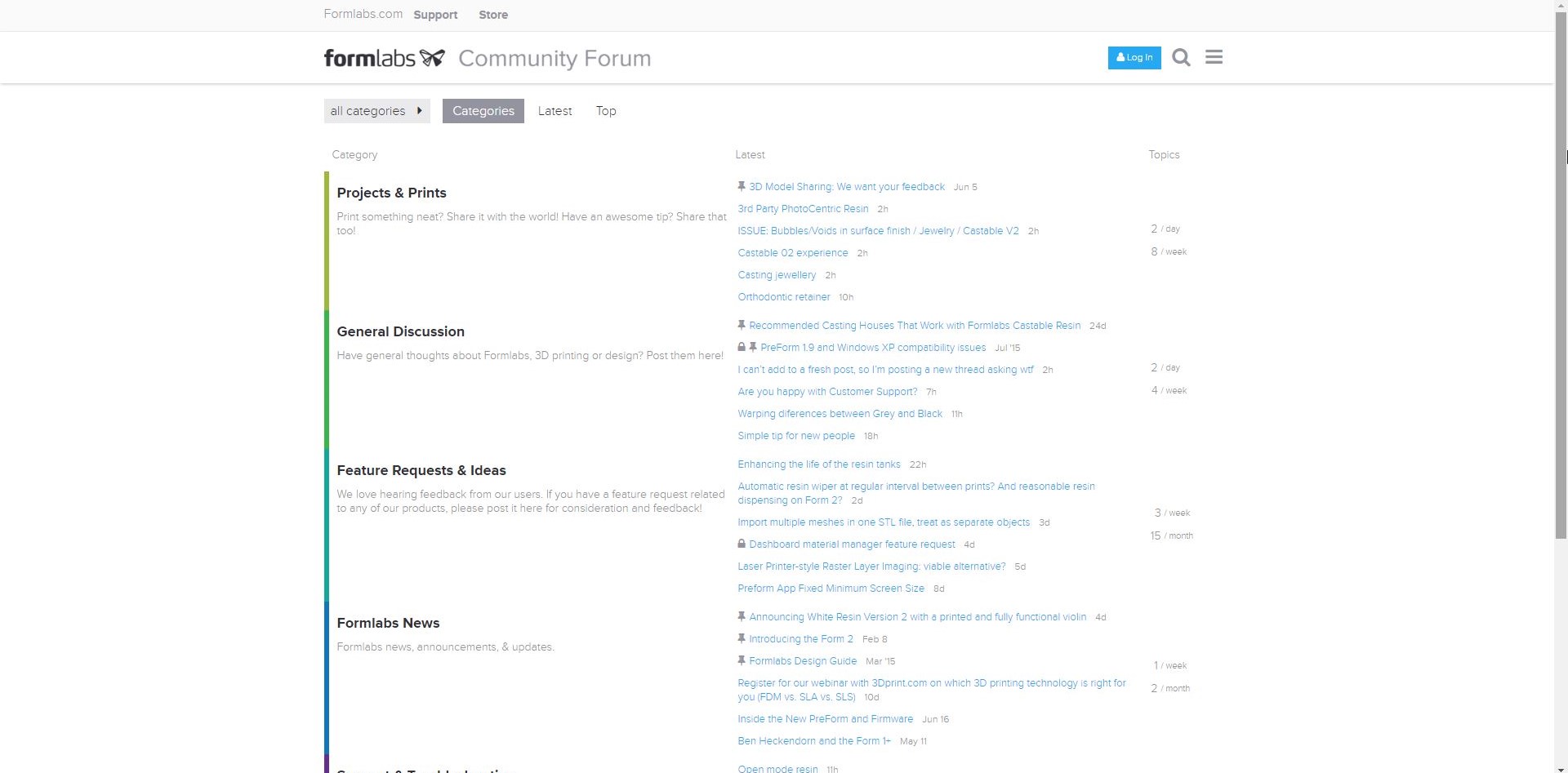The height and width of the screenshot is (773, 1568).
Task: Switch to the Top tab
Action: [x=606, y=111]
